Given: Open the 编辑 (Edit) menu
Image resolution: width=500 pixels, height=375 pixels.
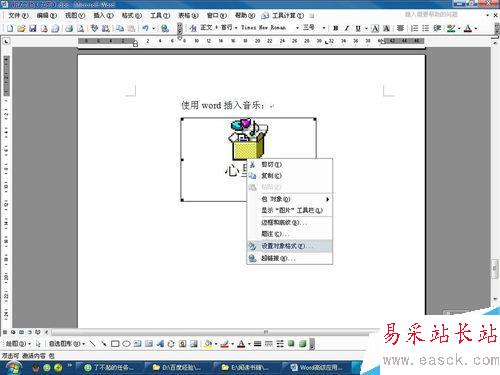Looking at the screenshot, I should click(46, 15).
